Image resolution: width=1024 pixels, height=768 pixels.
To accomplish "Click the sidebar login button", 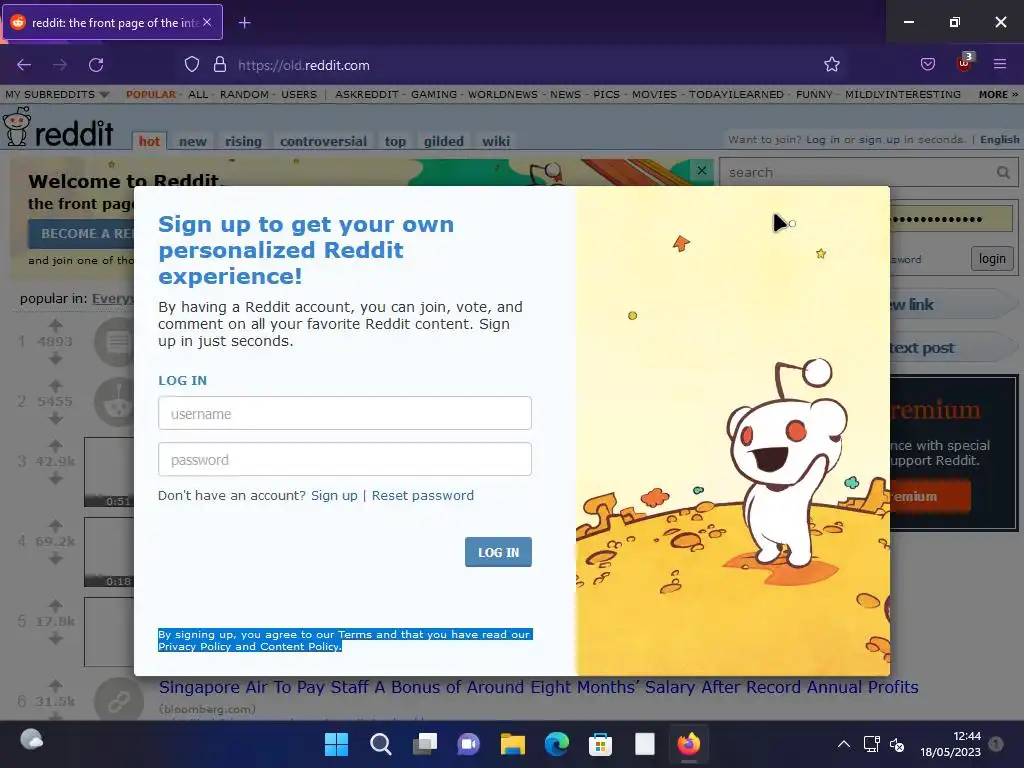I will tap(992, 259).
